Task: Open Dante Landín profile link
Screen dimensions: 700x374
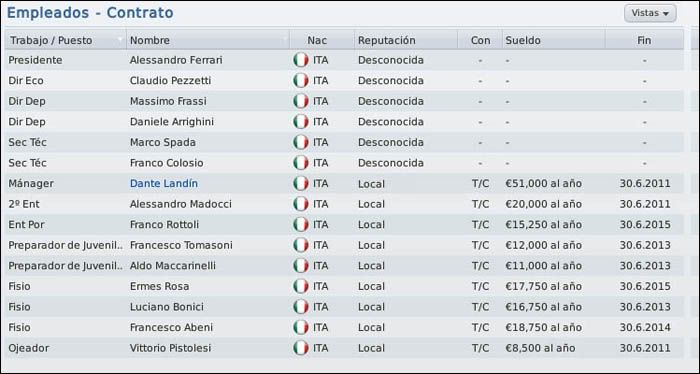Action: (164, 183)
